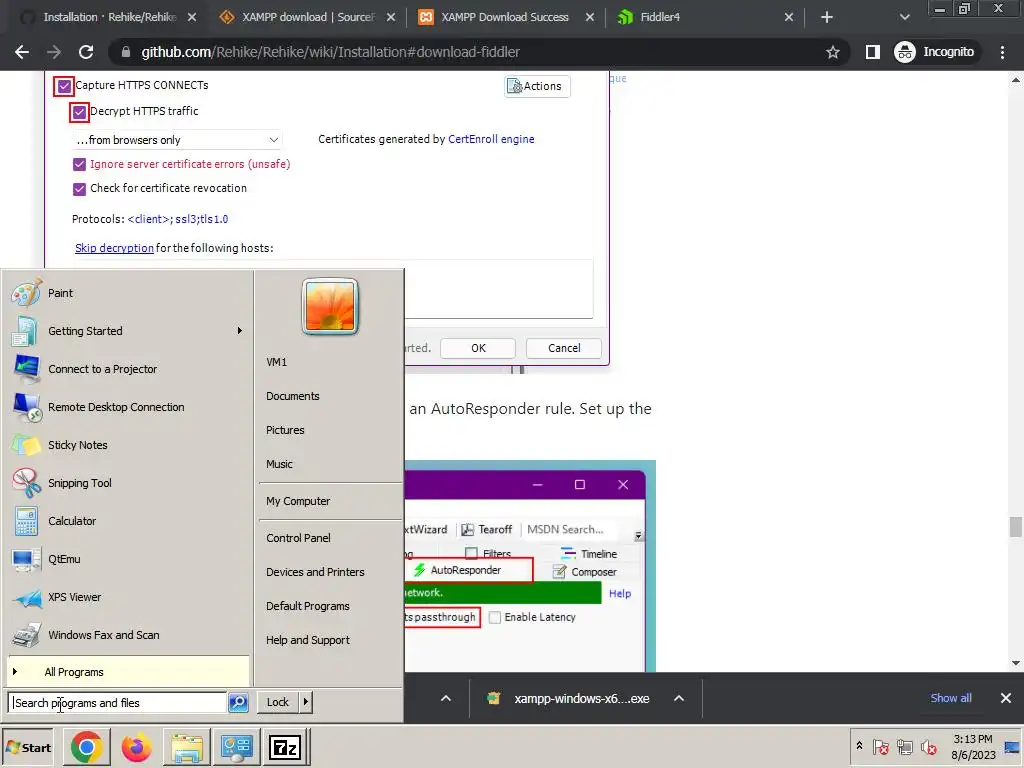Screen dimensions: 1024x768
Task: Click the Search programs and files field
Action: 118,703
